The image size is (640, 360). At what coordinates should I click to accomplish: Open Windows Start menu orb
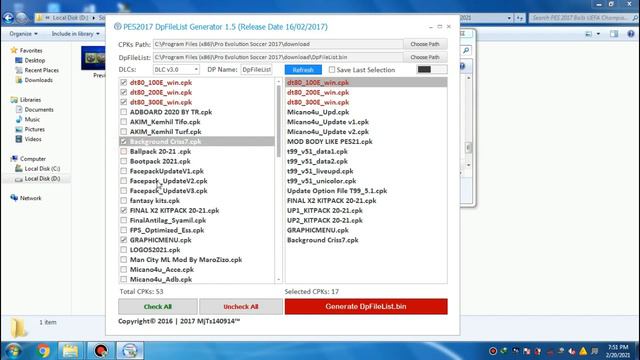point(12,351)
